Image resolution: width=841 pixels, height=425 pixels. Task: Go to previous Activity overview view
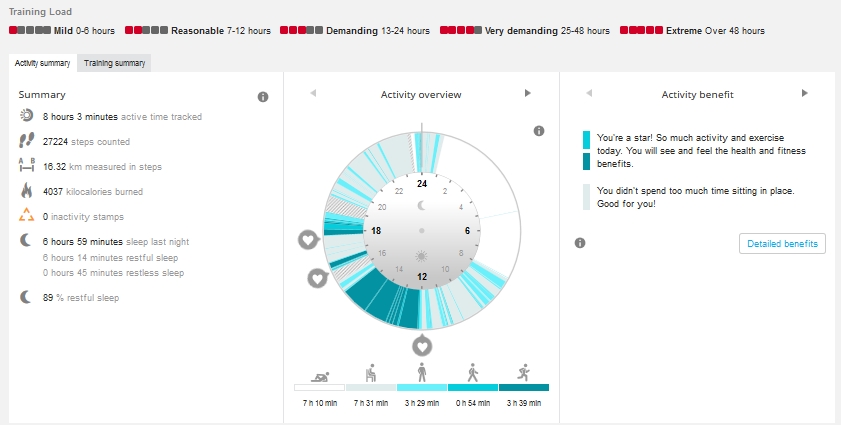313,94
